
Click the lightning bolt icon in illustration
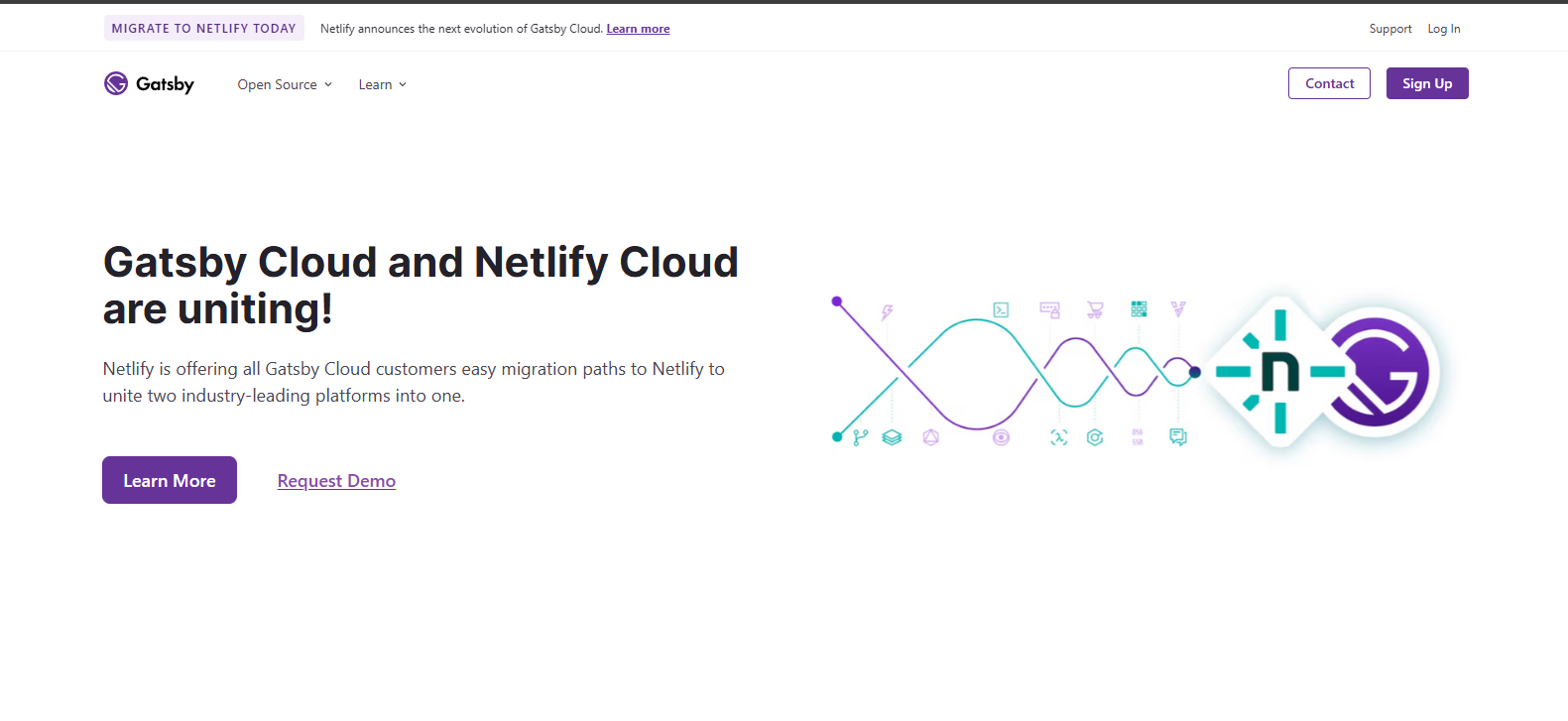coord(888,312)
